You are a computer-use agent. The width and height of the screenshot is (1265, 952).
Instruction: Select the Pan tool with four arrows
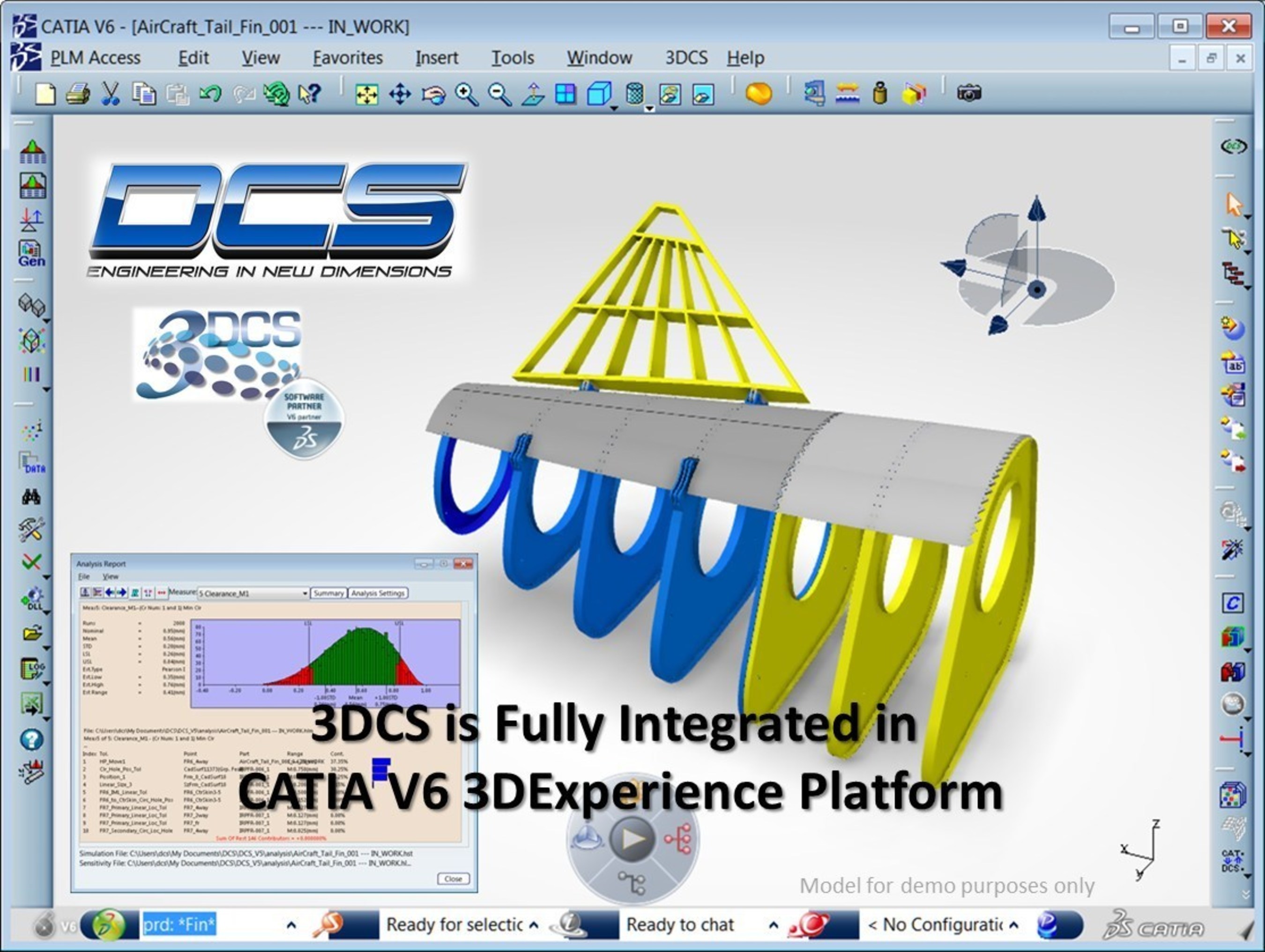coord(400,94)
